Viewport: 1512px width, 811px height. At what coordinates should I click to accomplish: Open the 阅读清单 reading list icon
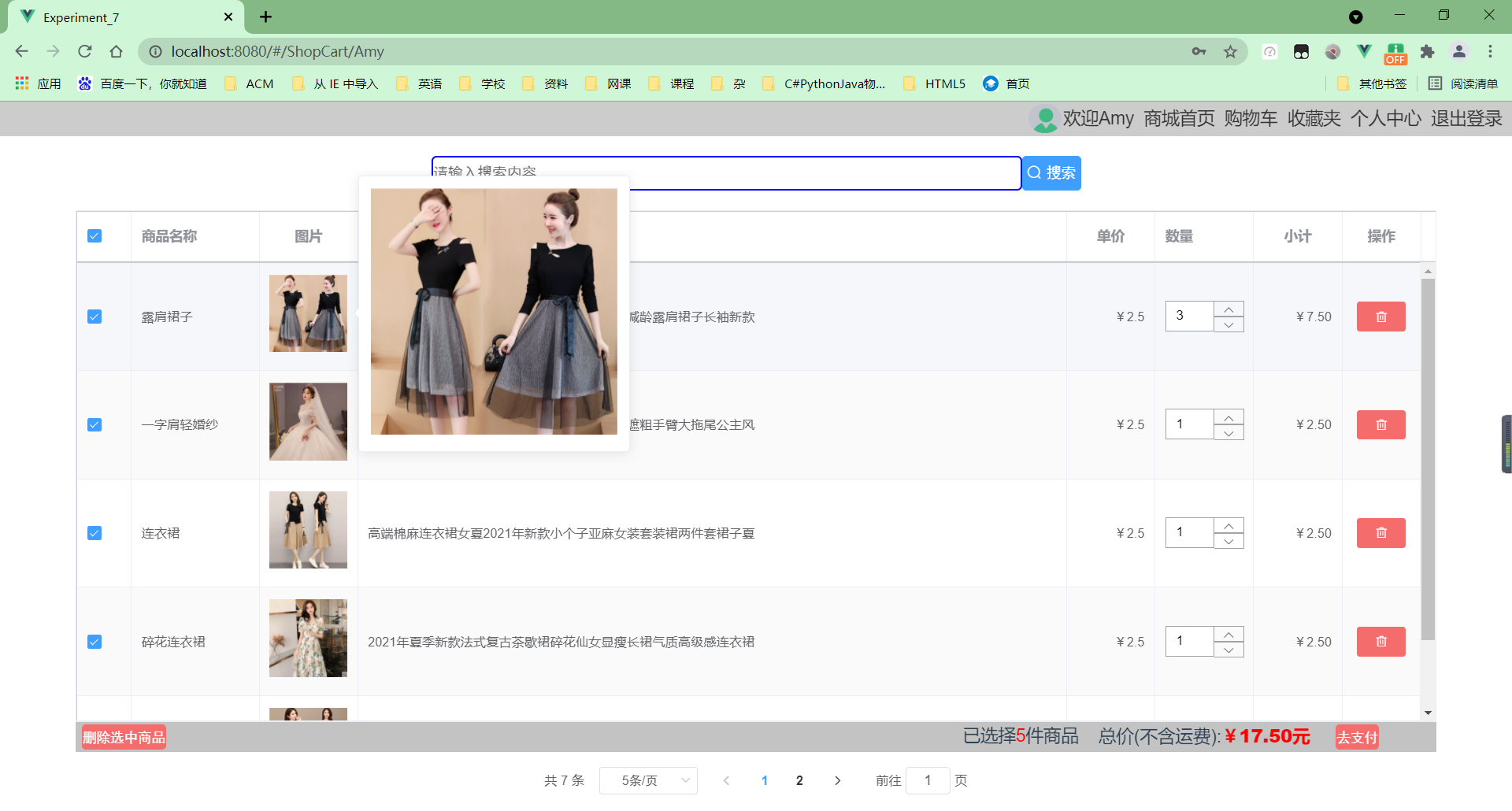[1435, 83]
